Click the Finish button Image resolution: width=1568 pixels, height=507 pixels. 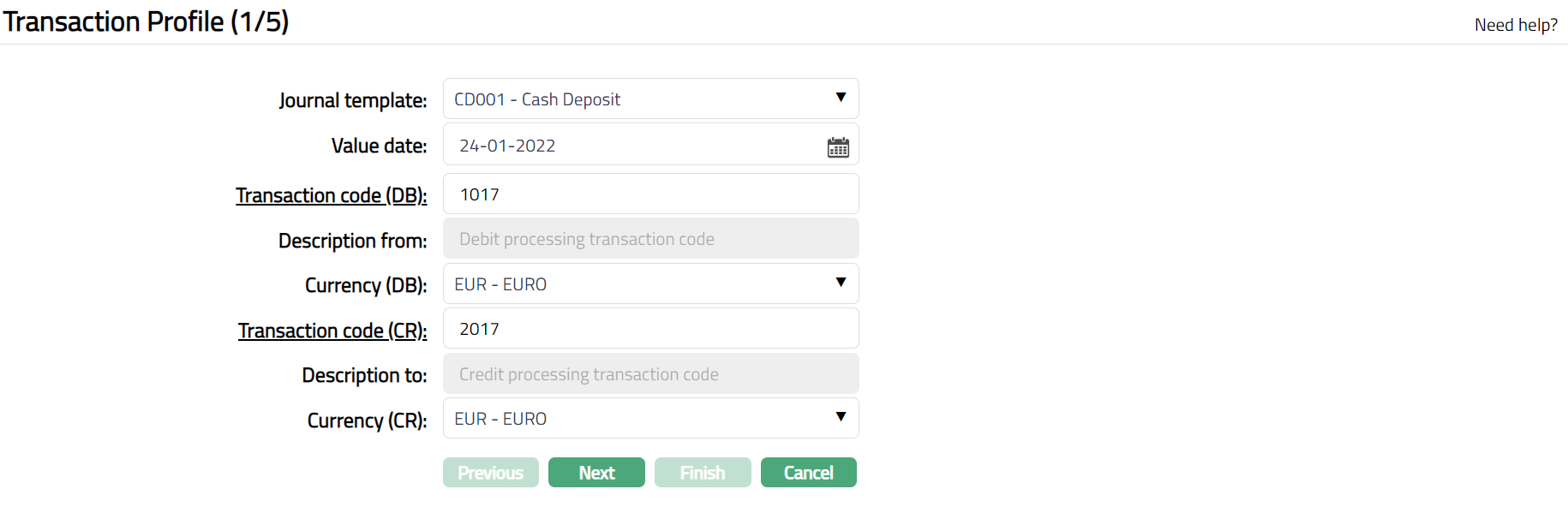point(702,473)
